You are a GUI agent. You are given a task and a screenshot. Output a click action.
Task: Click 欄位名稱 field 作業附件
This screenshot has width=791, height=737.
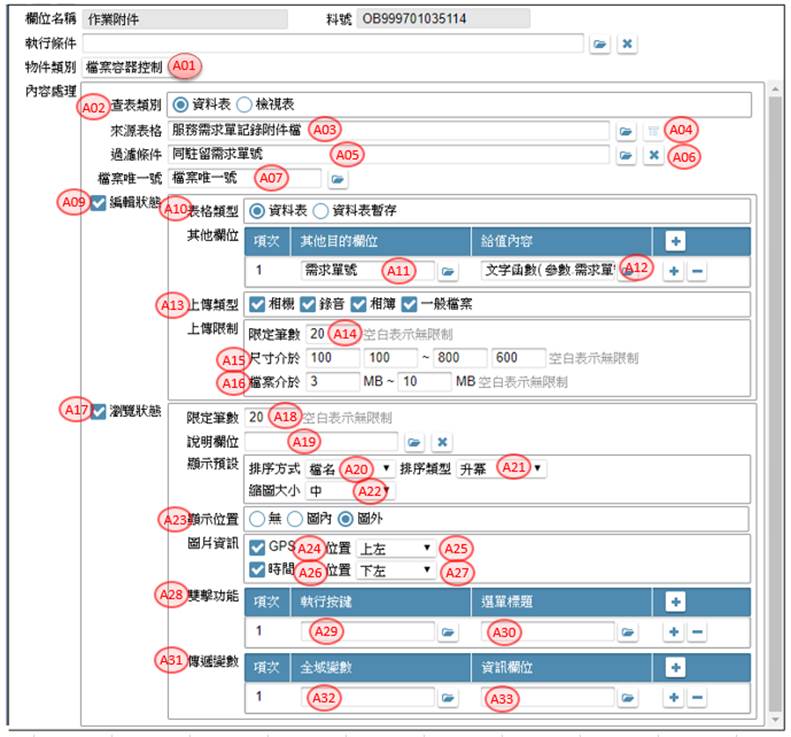[x=185, y=19]
